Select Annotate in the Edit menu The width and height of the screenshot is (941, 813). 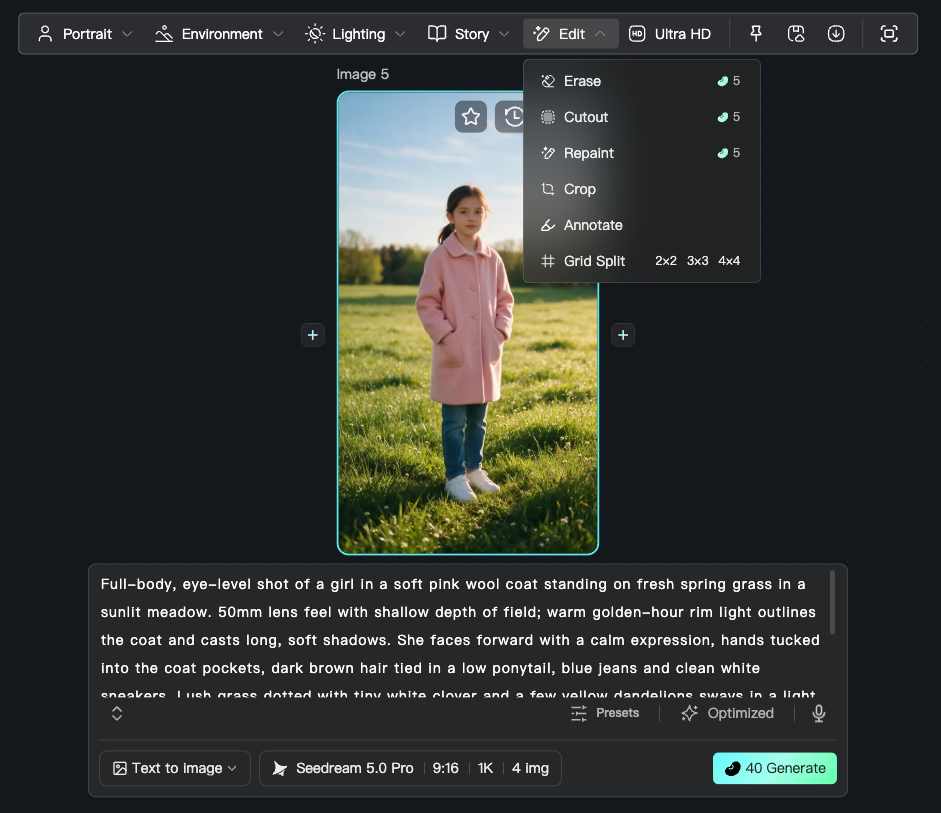[x=642, y=225]
